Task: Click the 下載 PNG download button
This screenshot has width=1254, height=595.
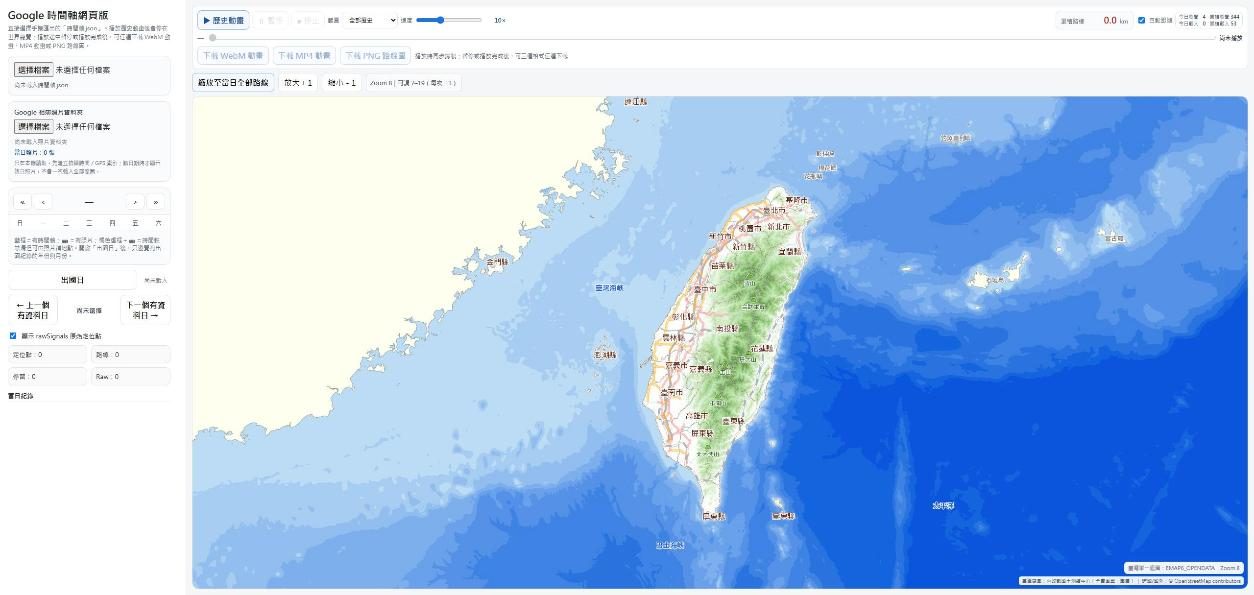Action: tap(375, 56)
